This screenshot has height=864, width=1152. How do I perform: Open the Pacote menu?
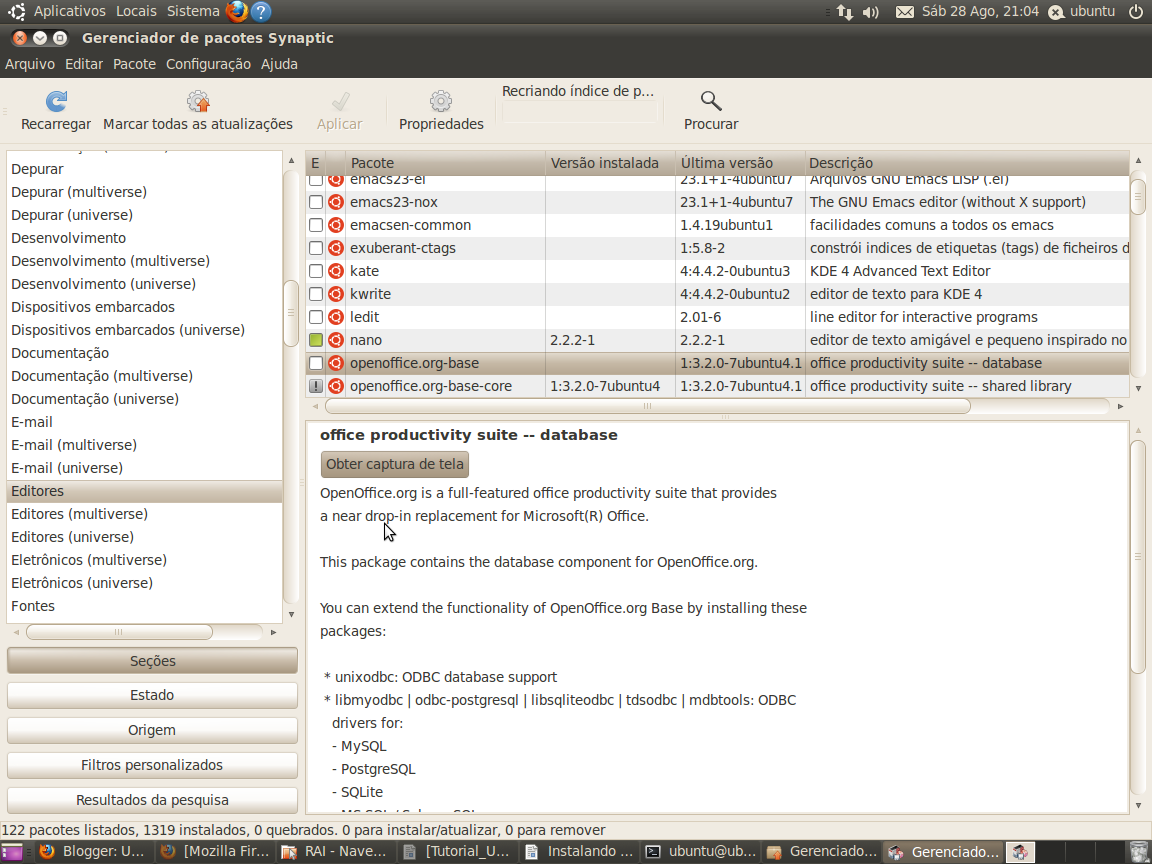134,64
